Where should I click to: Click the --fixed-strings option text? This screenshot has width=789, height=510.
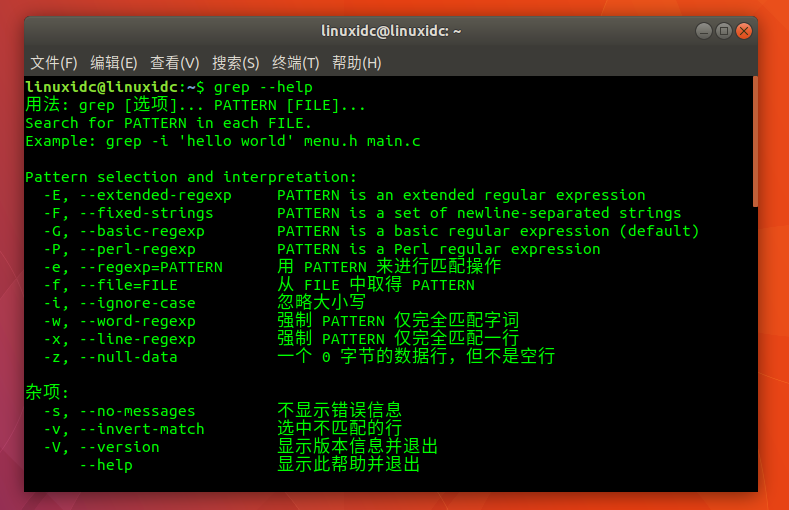click(x=146, y=213)
